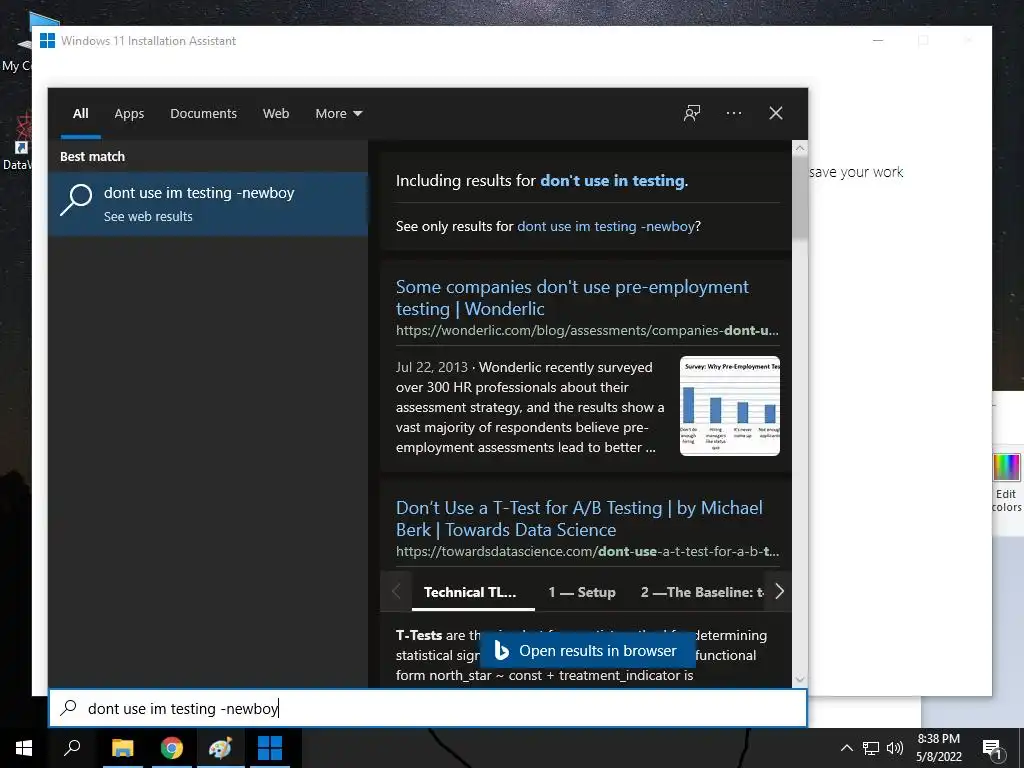Open the Don't Use a T-Test result title

[x=579, y=519]
